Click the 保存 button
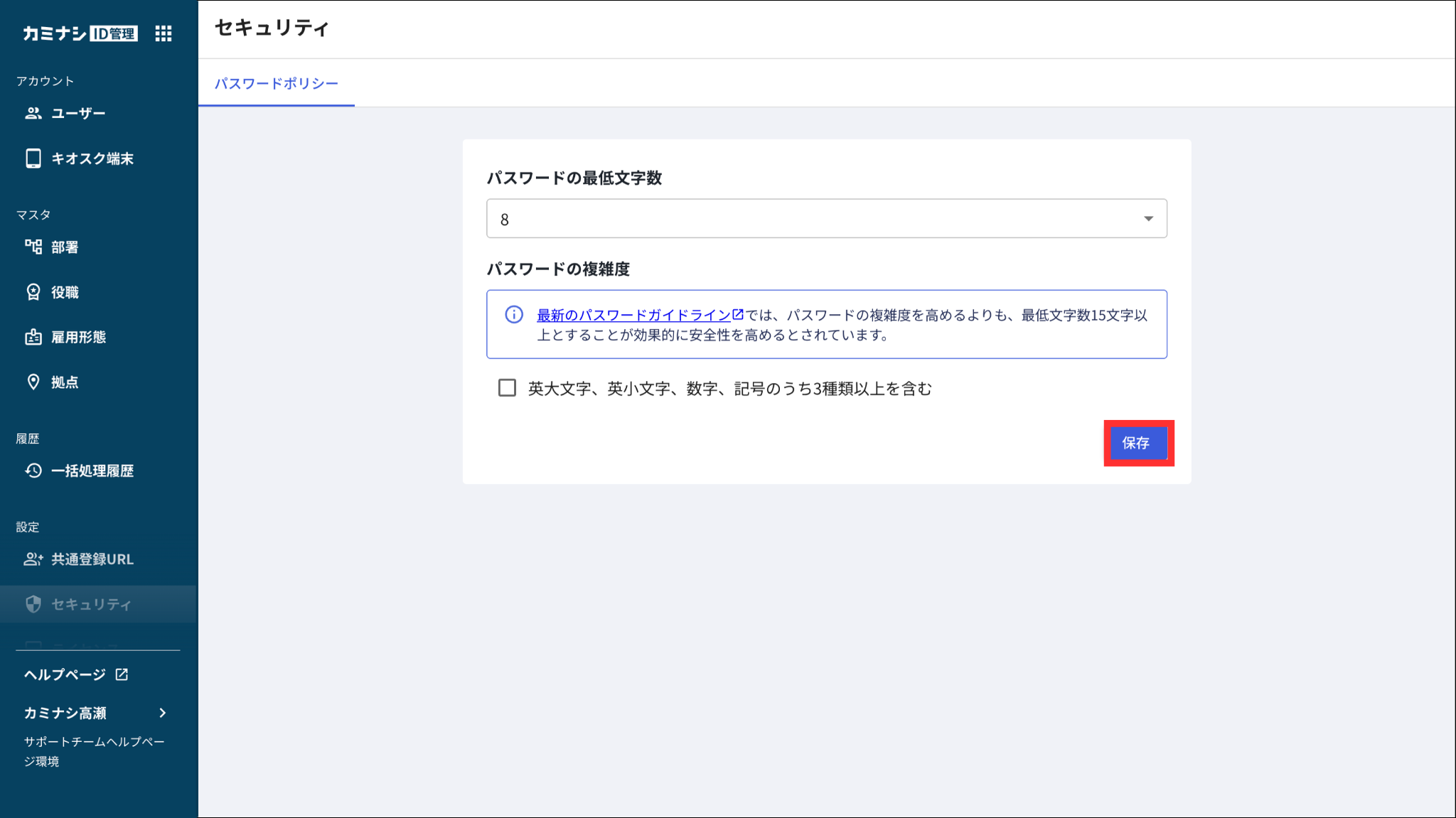 click(x=1136, y=443)
